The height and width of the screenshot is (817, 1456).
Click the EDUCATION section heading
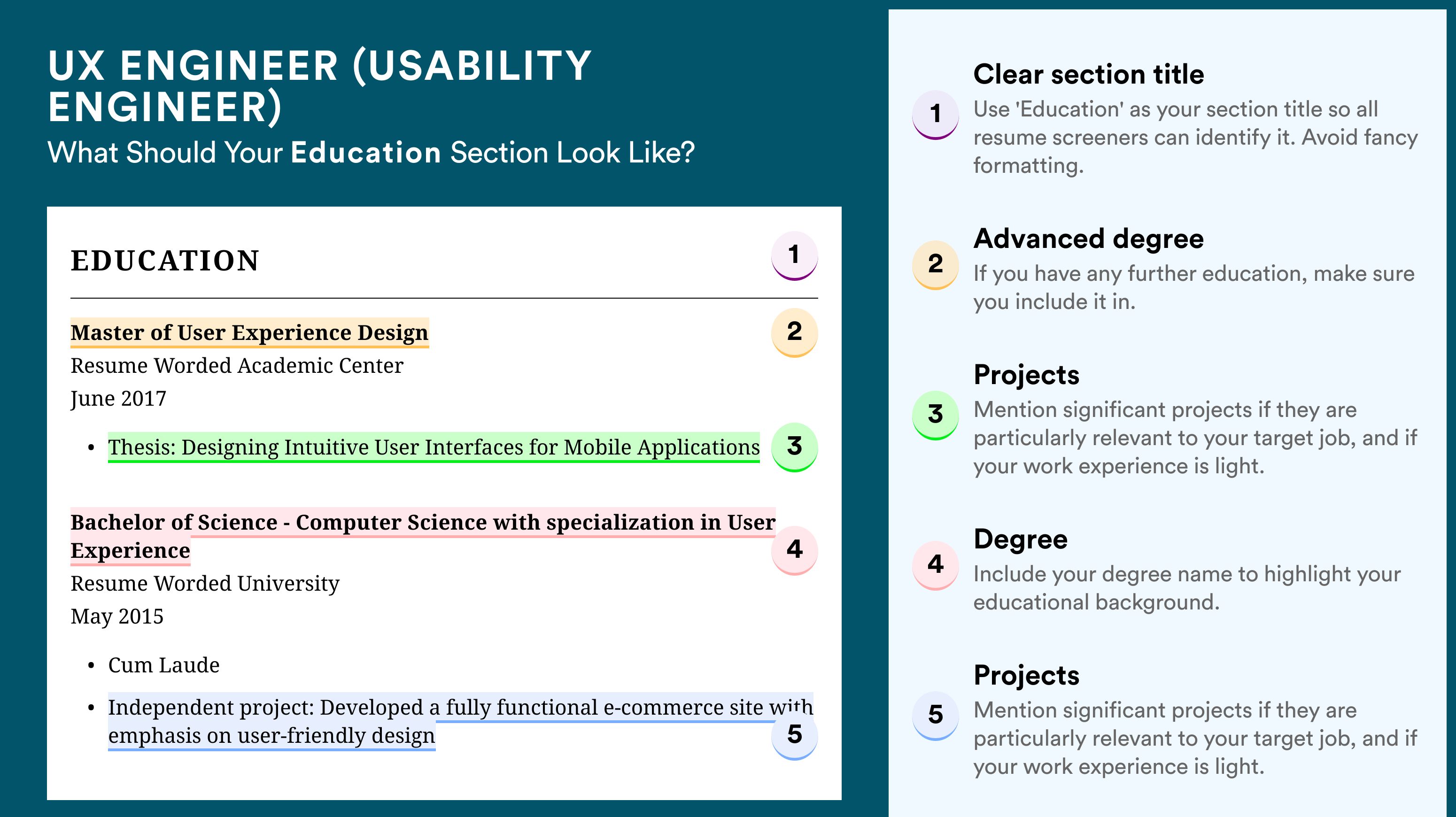(x=165, y=261)
